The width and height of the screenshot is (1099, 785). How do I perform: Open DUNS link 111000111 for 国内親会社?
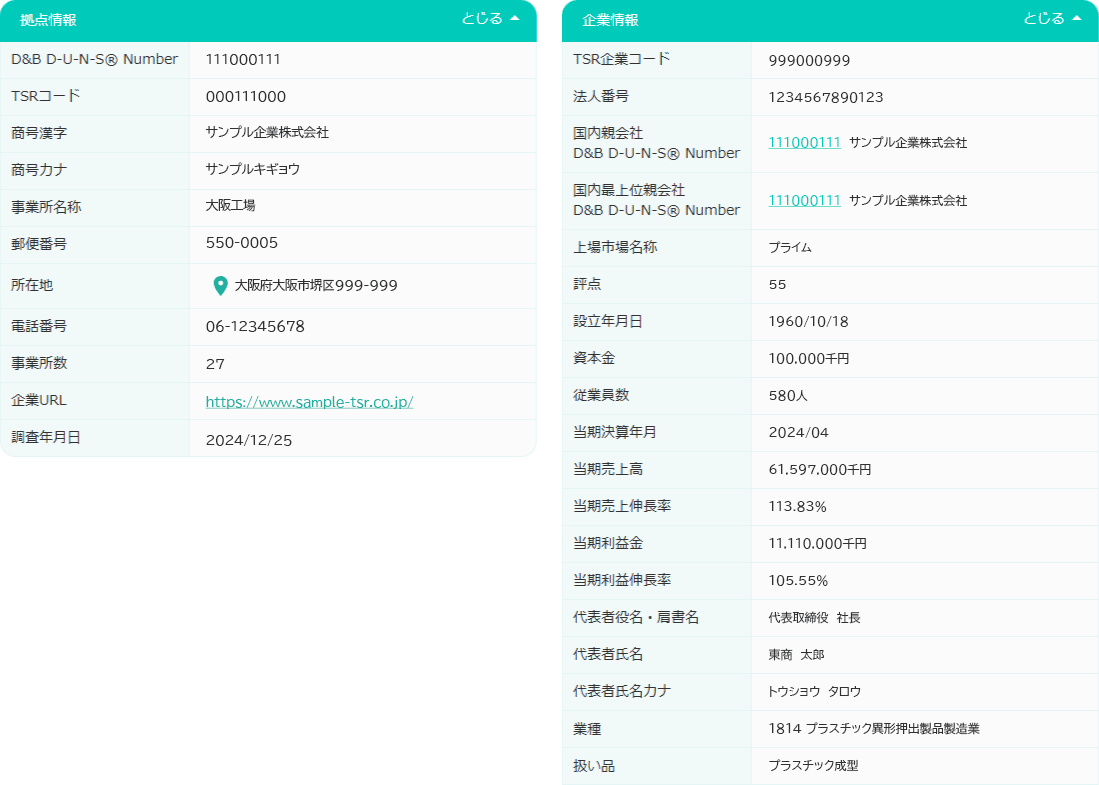(x=804, y=142)
